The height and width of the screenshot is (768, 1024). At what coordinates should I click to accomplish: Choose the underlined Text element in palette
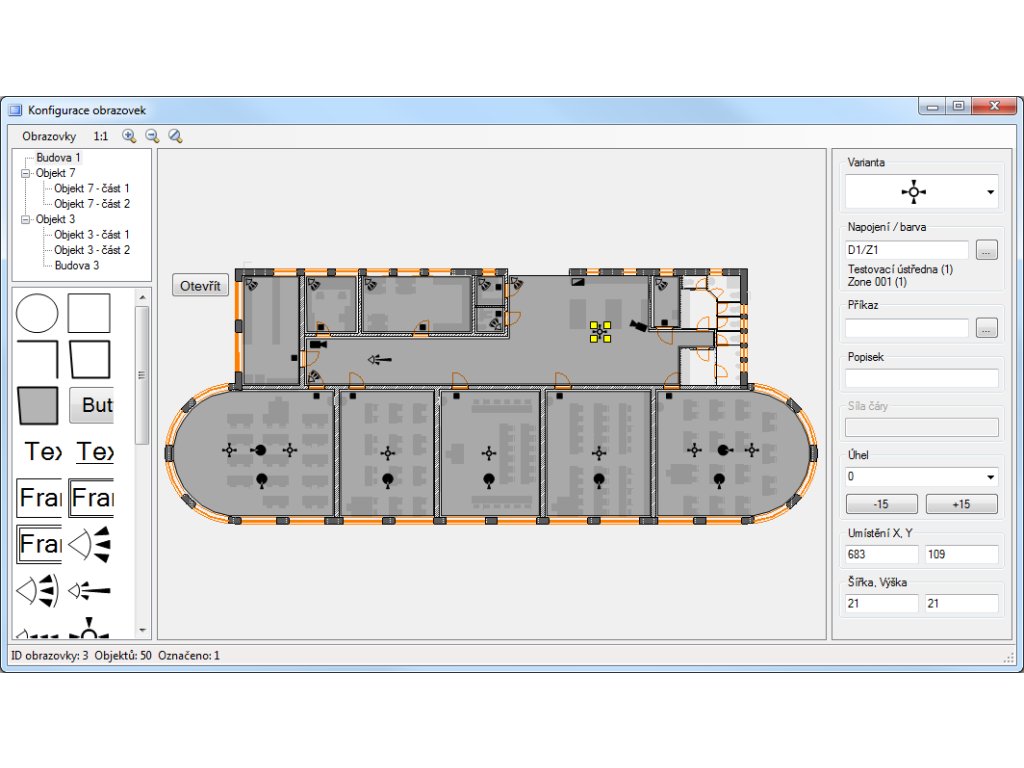[x=95, y=452]
